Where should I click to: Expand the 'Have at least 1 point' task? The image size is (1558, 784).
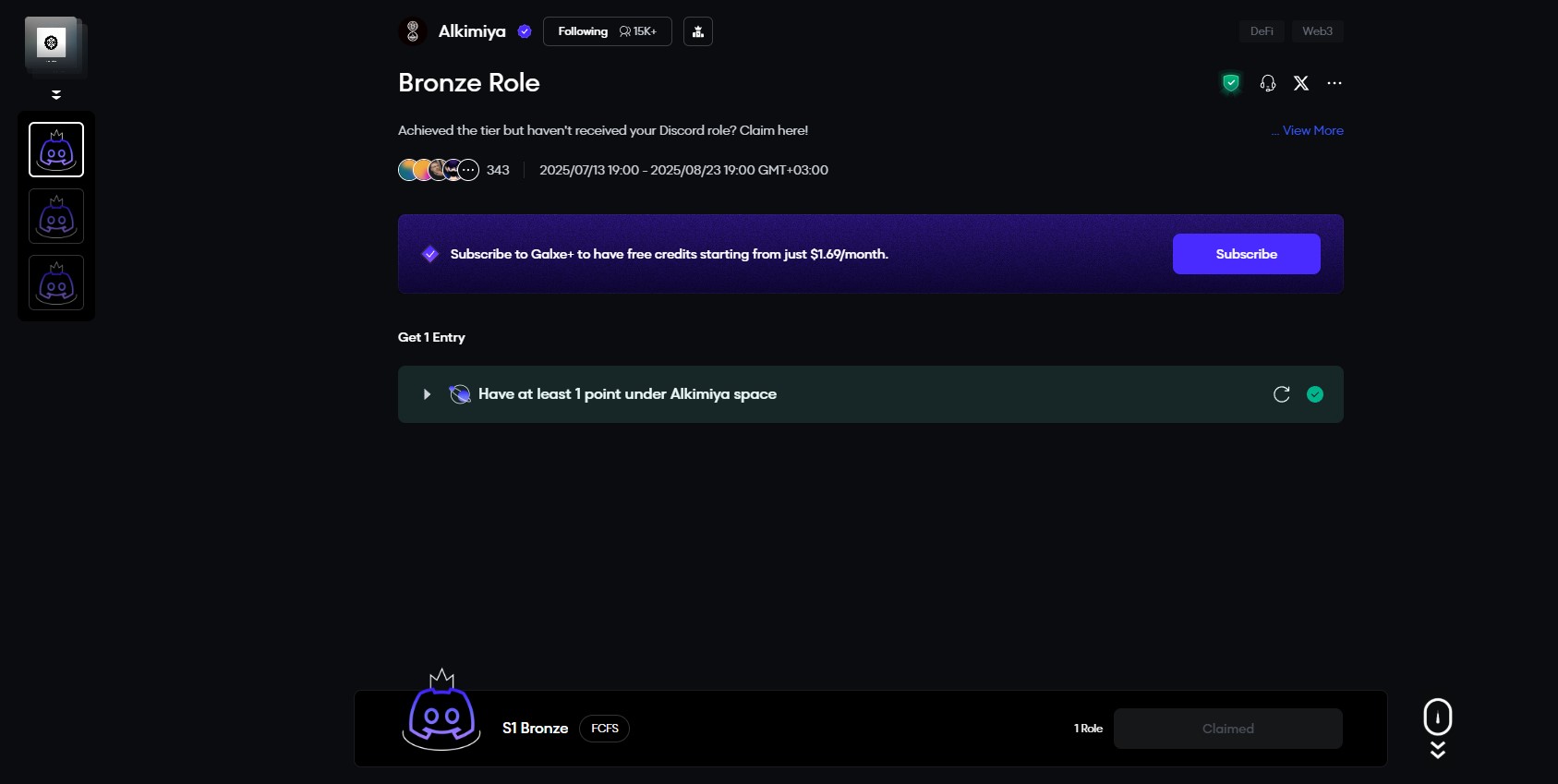pos(427,394)
